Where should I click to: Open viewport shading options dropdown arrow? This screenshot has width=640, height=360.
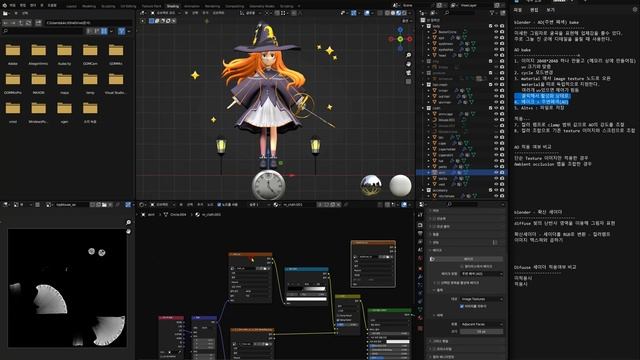tap(409, 13)
